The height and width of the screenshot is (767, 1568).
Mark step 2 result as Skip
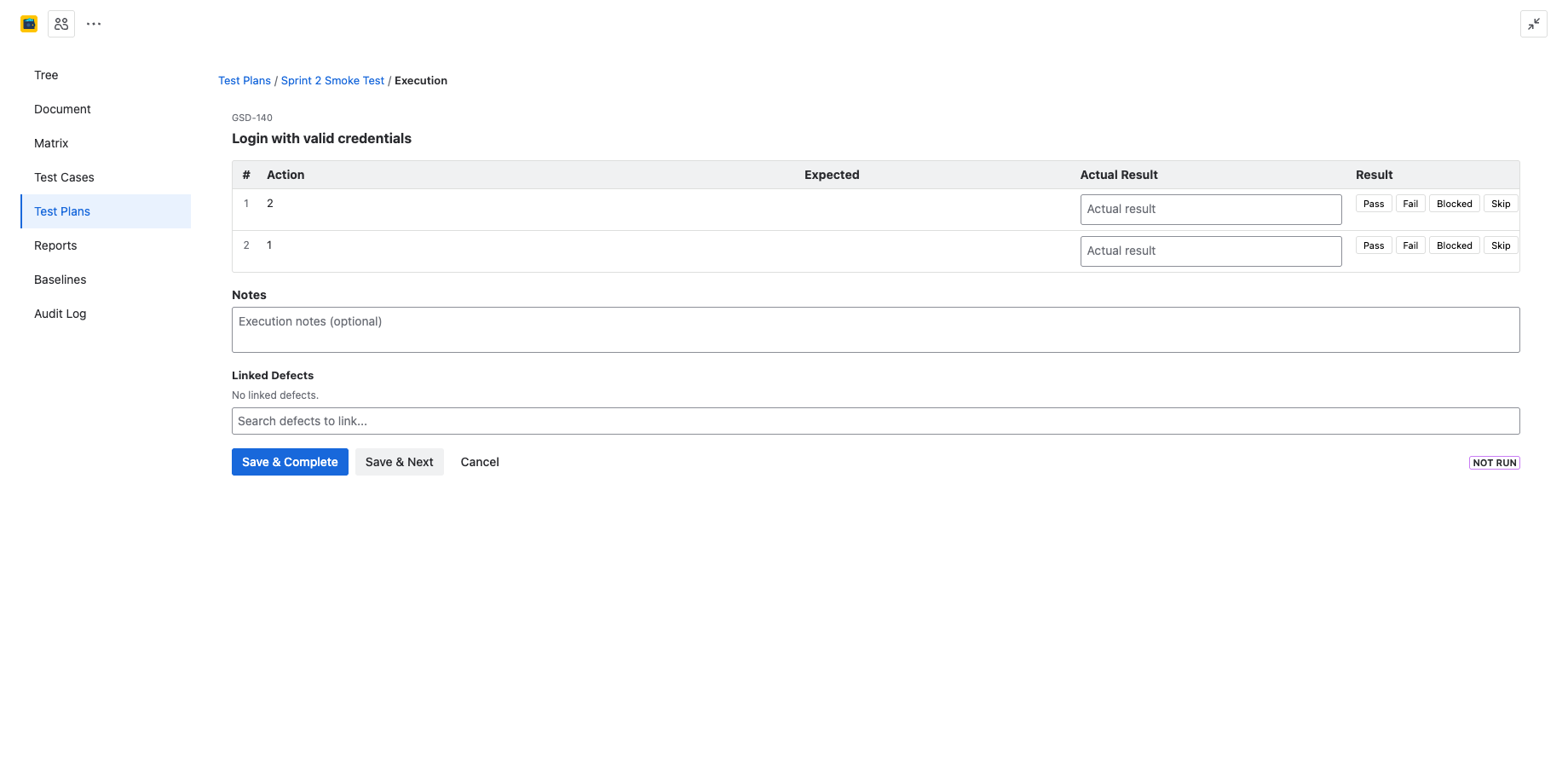(1500, 245)
